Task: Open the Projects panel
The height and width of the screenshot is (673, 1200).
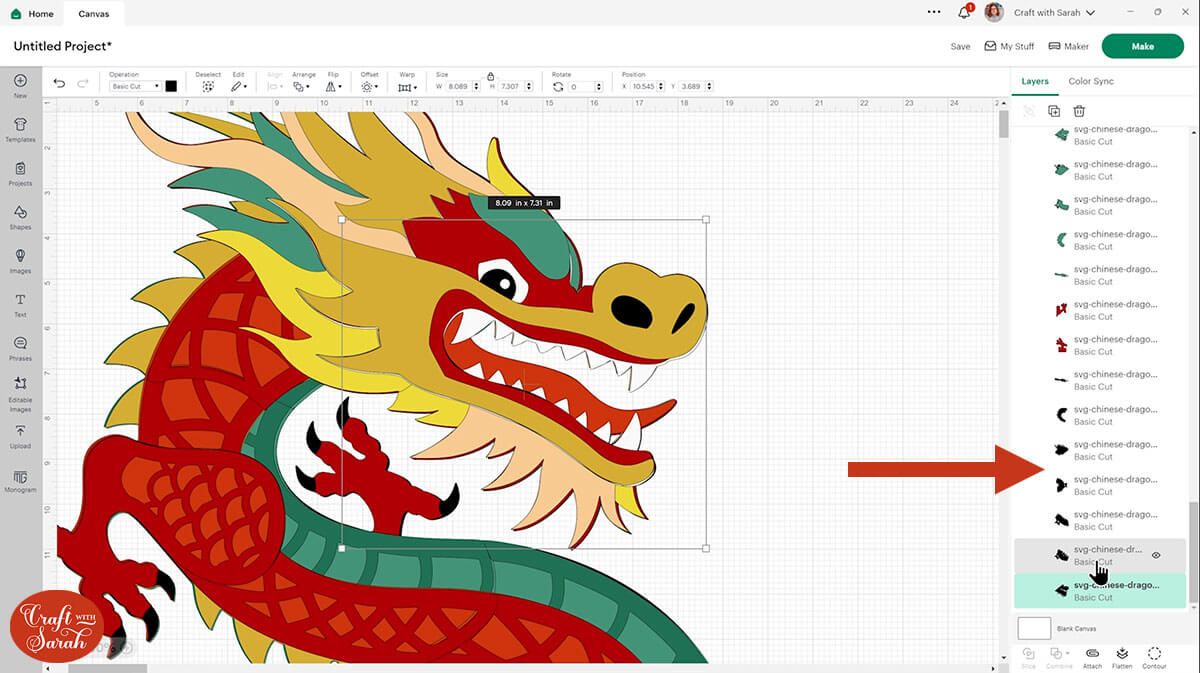Action: 20,173
